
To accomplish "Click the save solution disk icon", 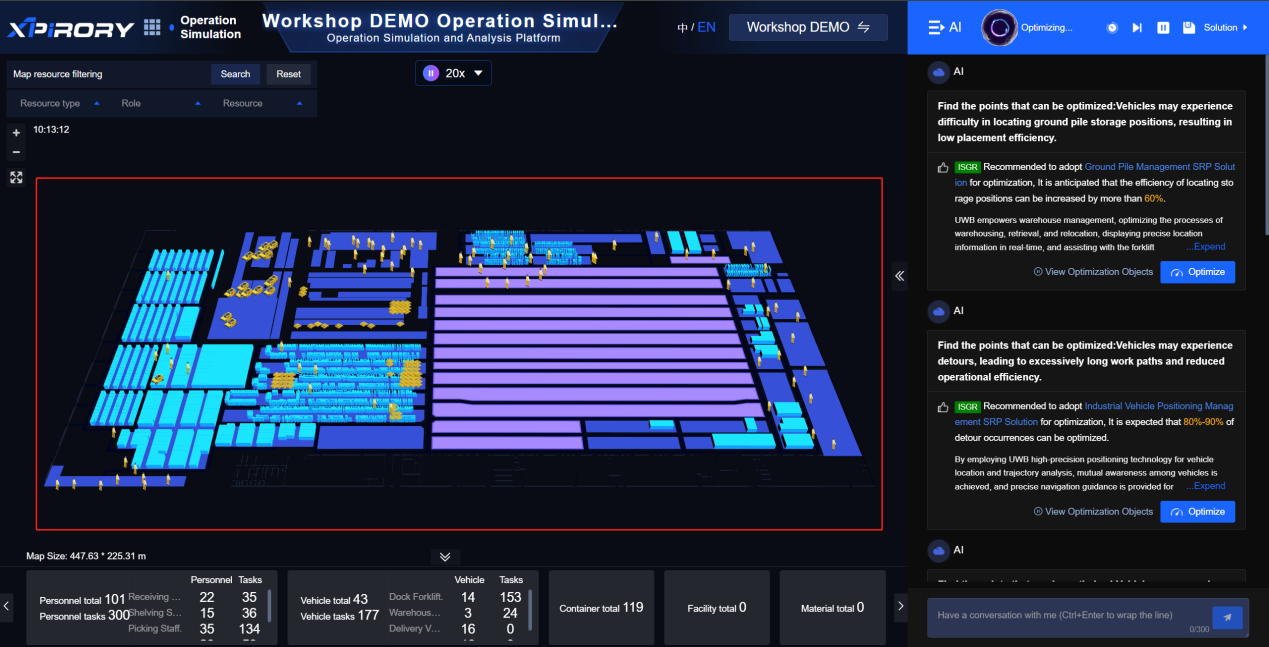I will tap(1189, 28).
